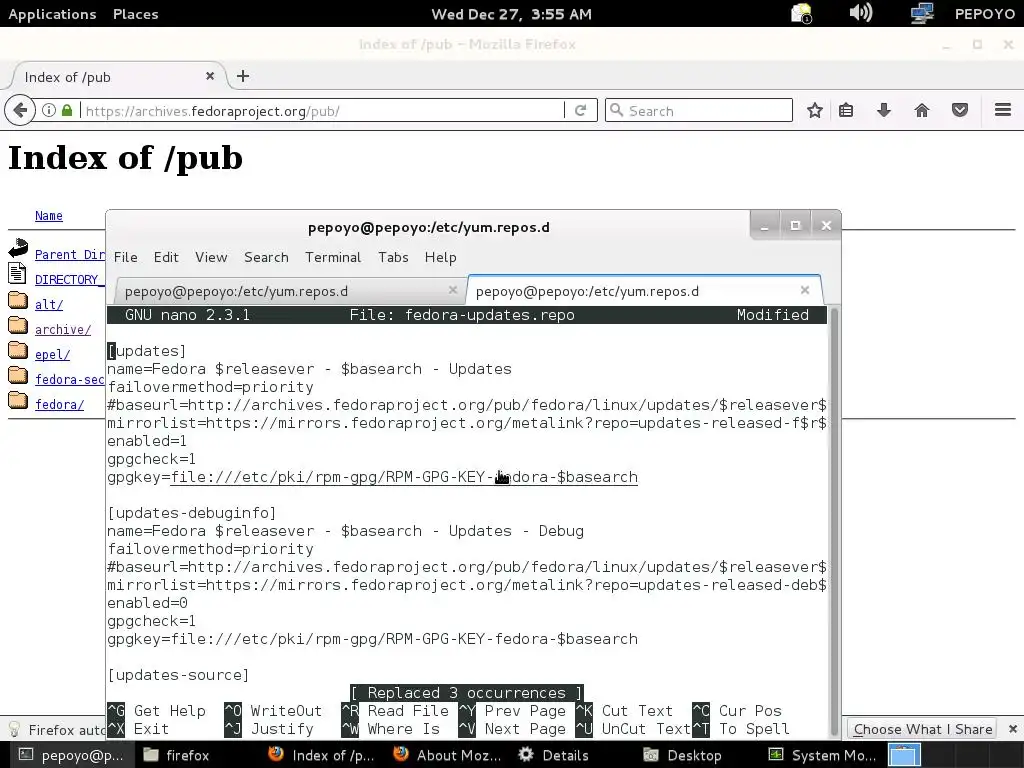
Task: Click the DIRECTORY document file icon
Action: click(x=17, y=273)
